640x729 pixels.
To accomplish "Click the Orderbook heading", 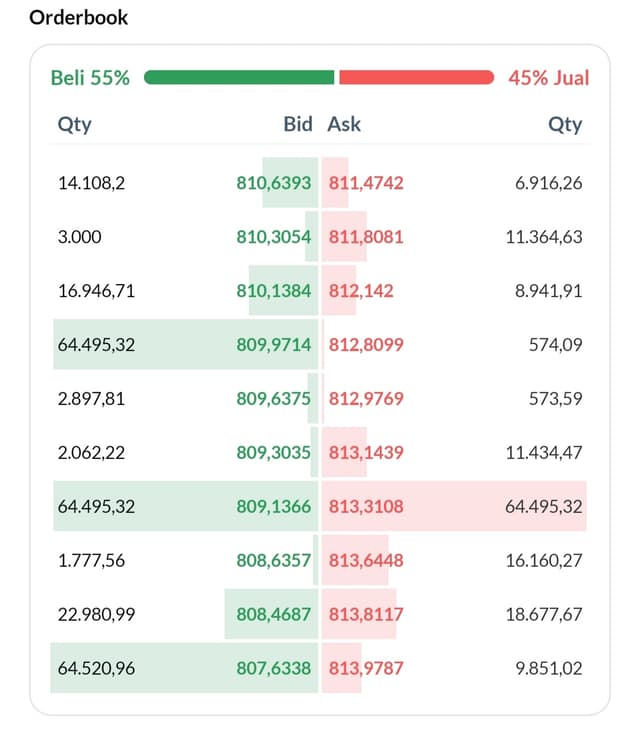I will (79, 18).
